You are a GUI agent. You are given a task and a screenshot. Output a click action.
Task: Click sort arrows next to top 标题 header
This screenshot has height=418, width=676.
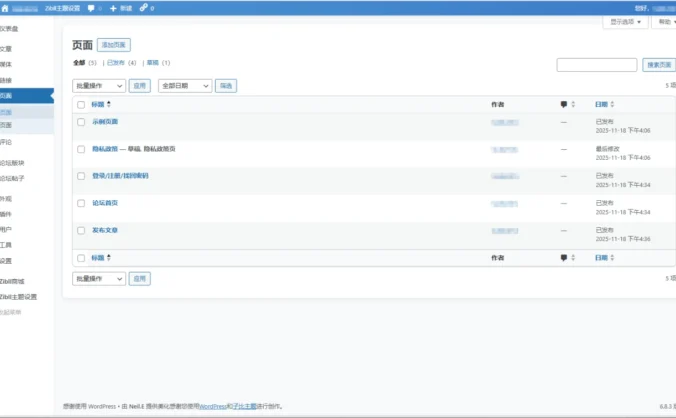[x=109, y=104]
